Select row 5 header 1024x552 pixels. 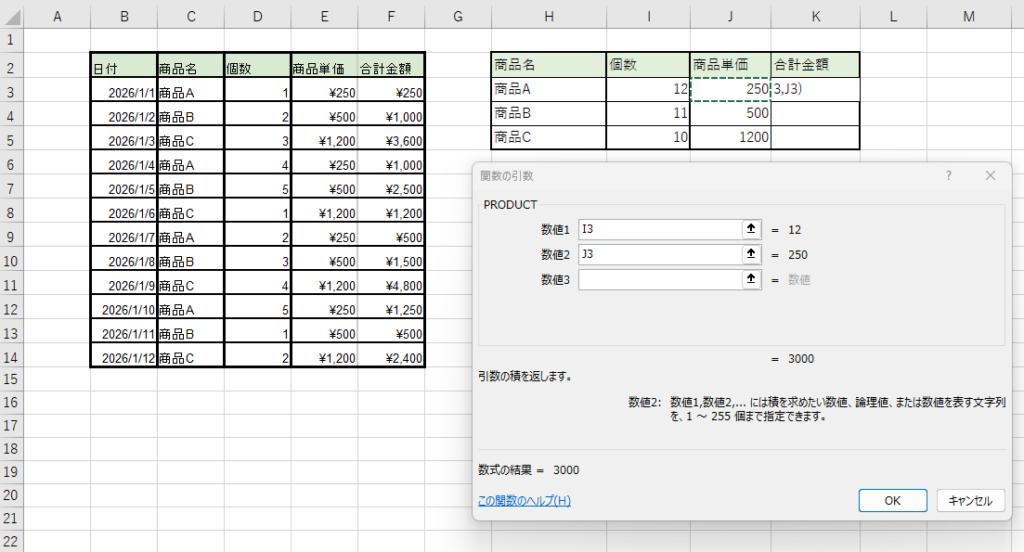pos(10,140)
